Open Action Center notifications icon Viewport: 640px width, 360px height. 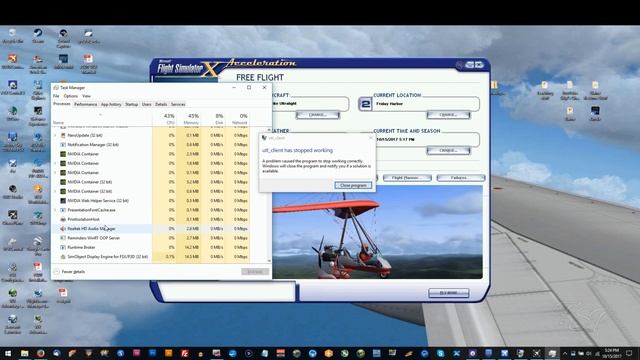pos(629,353)
